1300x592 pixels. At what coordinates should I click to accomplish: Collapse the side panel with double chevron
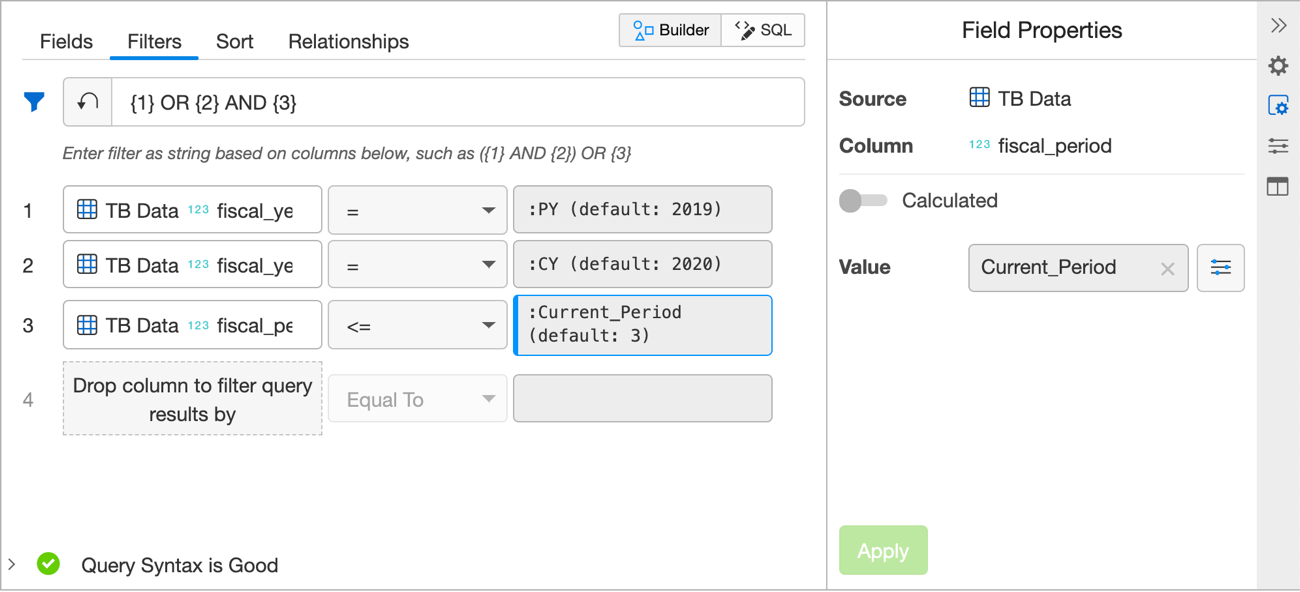pyautogui.click(x=1278, y=25)
